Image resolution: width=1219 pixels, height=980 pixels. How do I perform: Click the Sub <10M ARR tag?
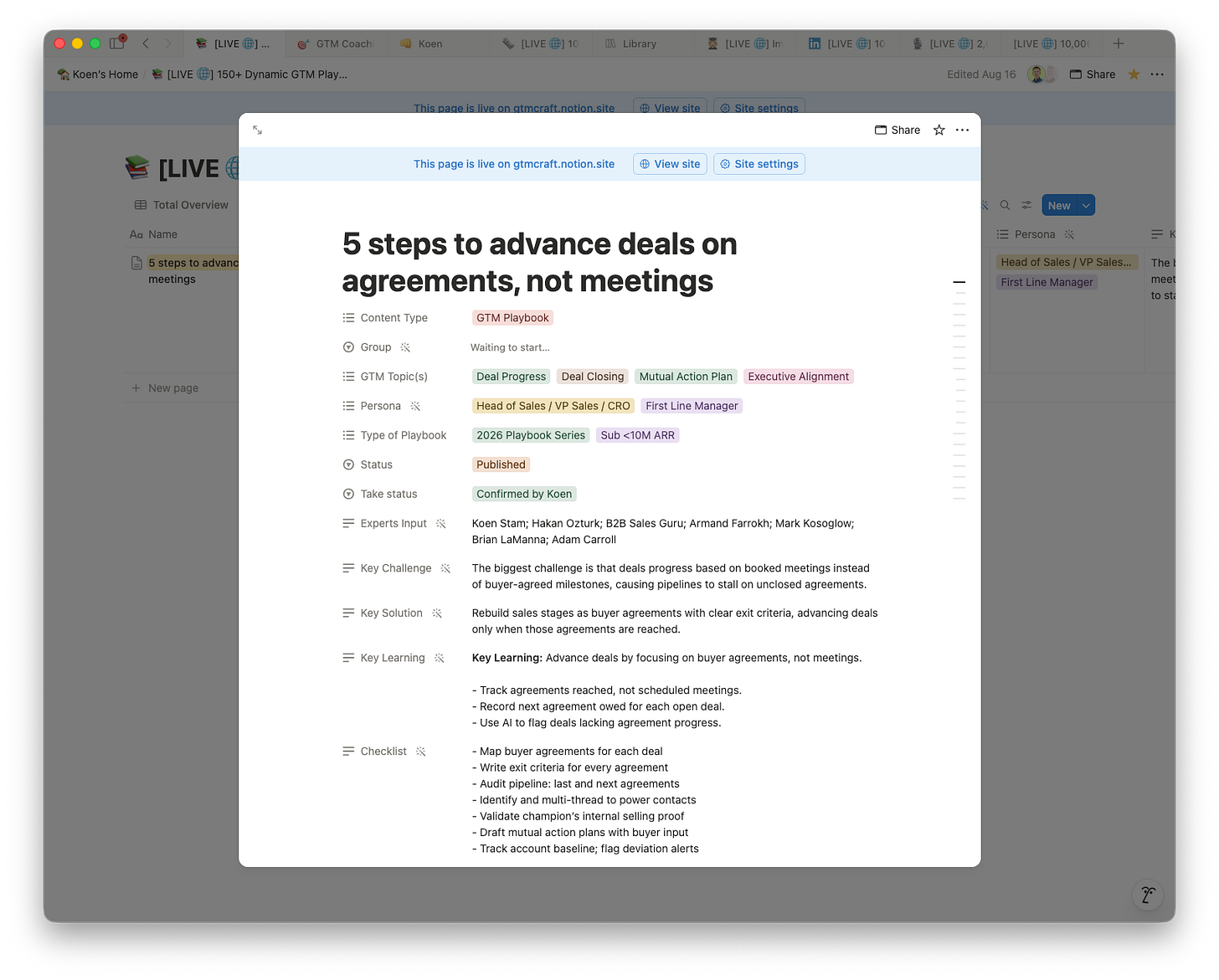point(637,435)
